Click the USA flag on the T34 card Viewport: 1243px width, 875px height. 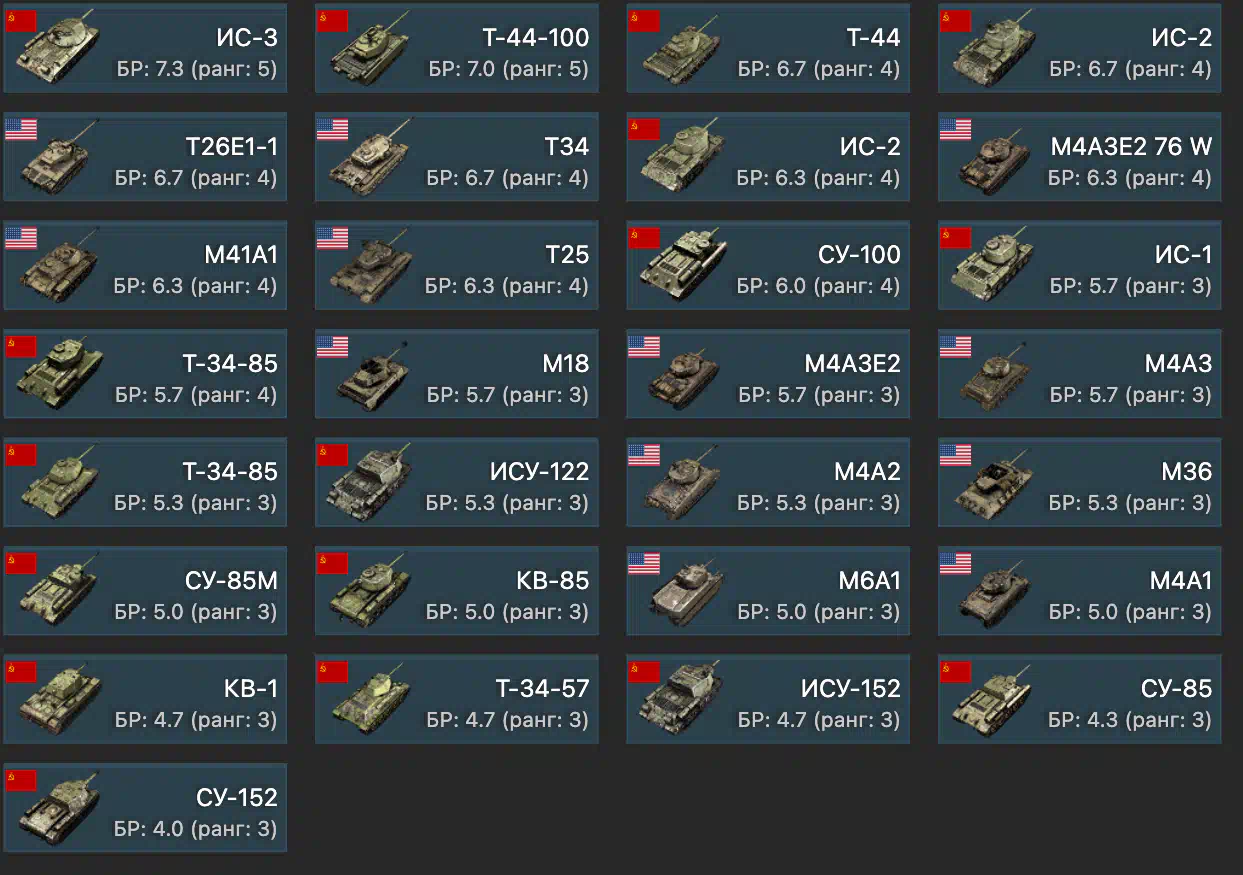point(332,129)
